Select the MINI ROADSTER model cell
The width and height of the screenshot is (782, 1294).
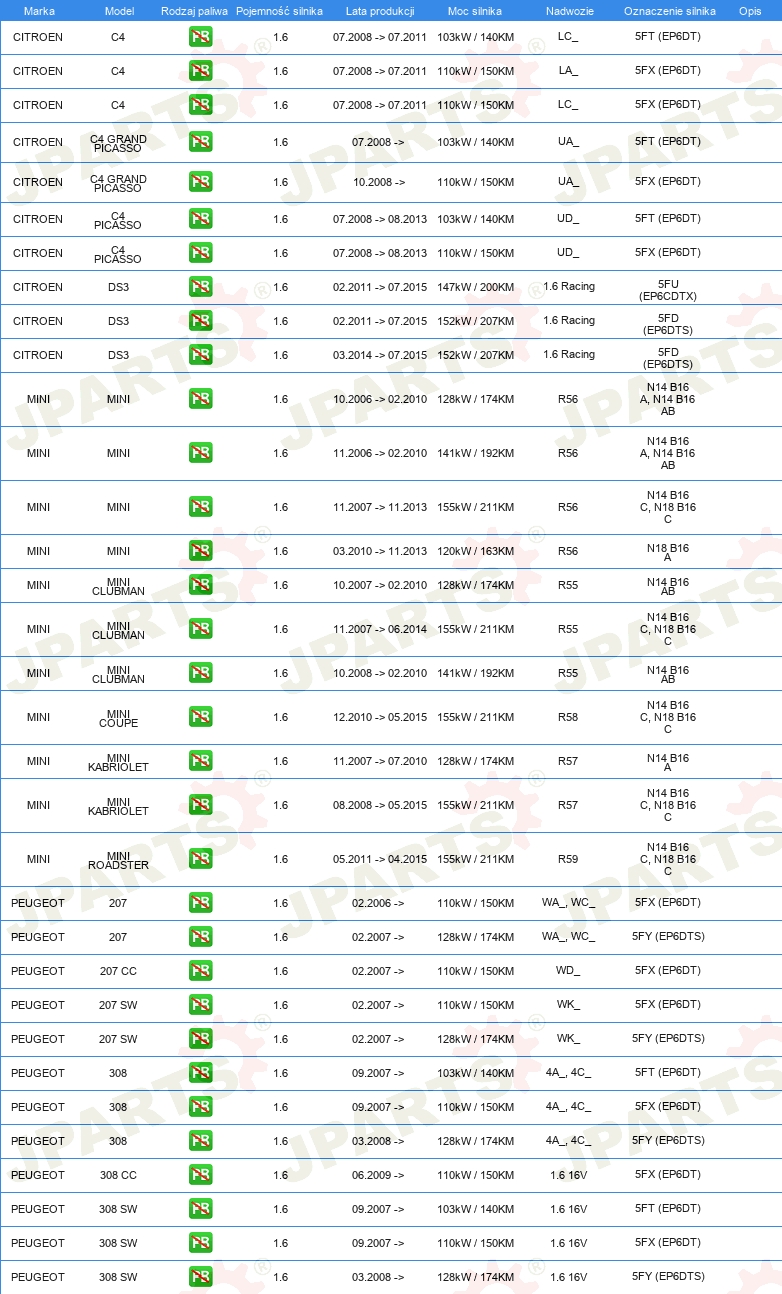click(118, 861)
